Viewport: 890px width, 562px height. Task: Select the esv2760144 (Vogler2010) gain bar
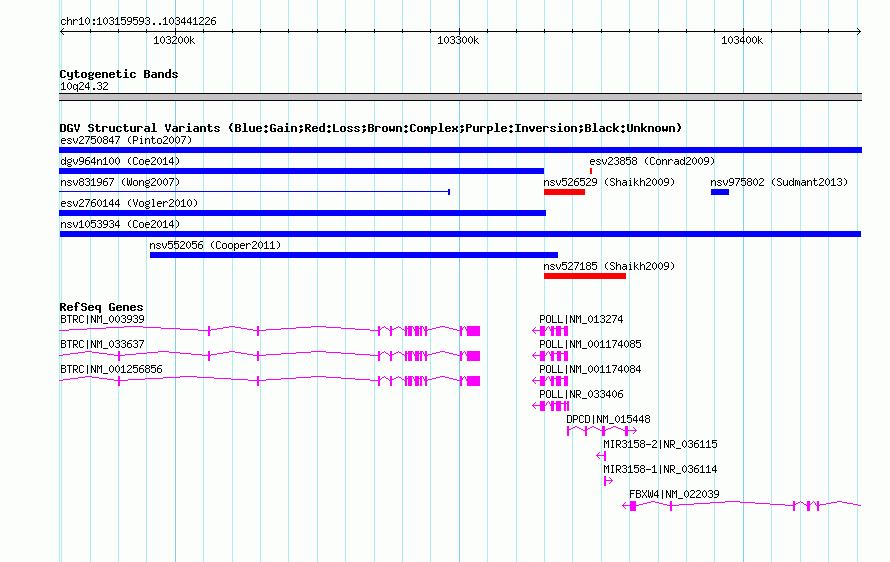303,213
